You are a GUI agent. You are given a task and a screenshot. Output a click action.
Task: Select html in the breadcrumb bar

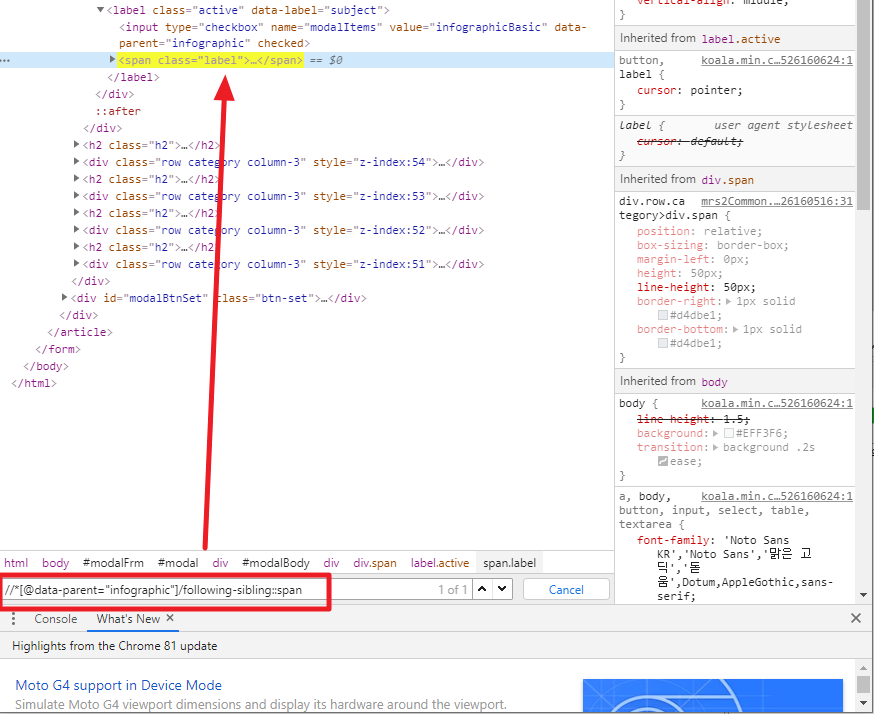pos(16,563)
